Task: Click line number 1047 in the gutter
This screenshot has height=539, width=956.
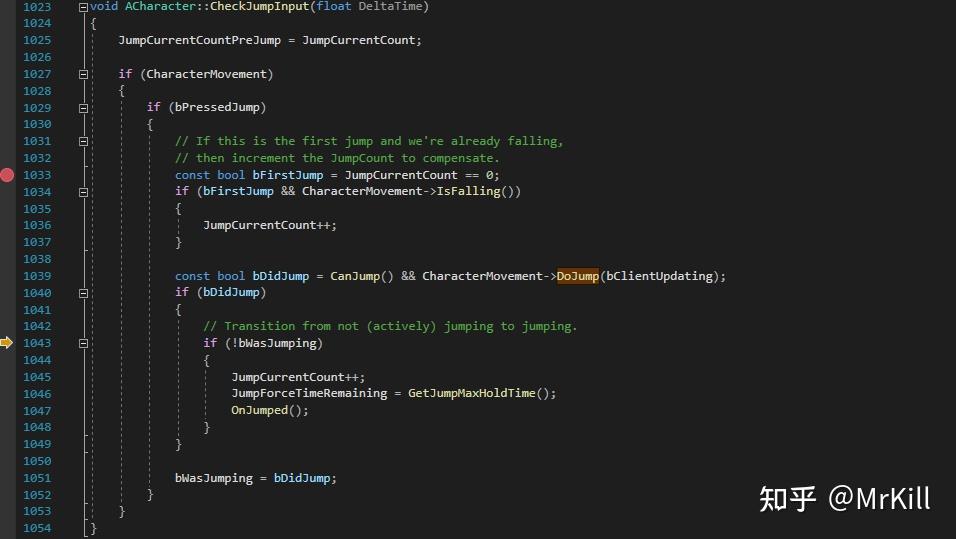Action: tap(37, 411)
